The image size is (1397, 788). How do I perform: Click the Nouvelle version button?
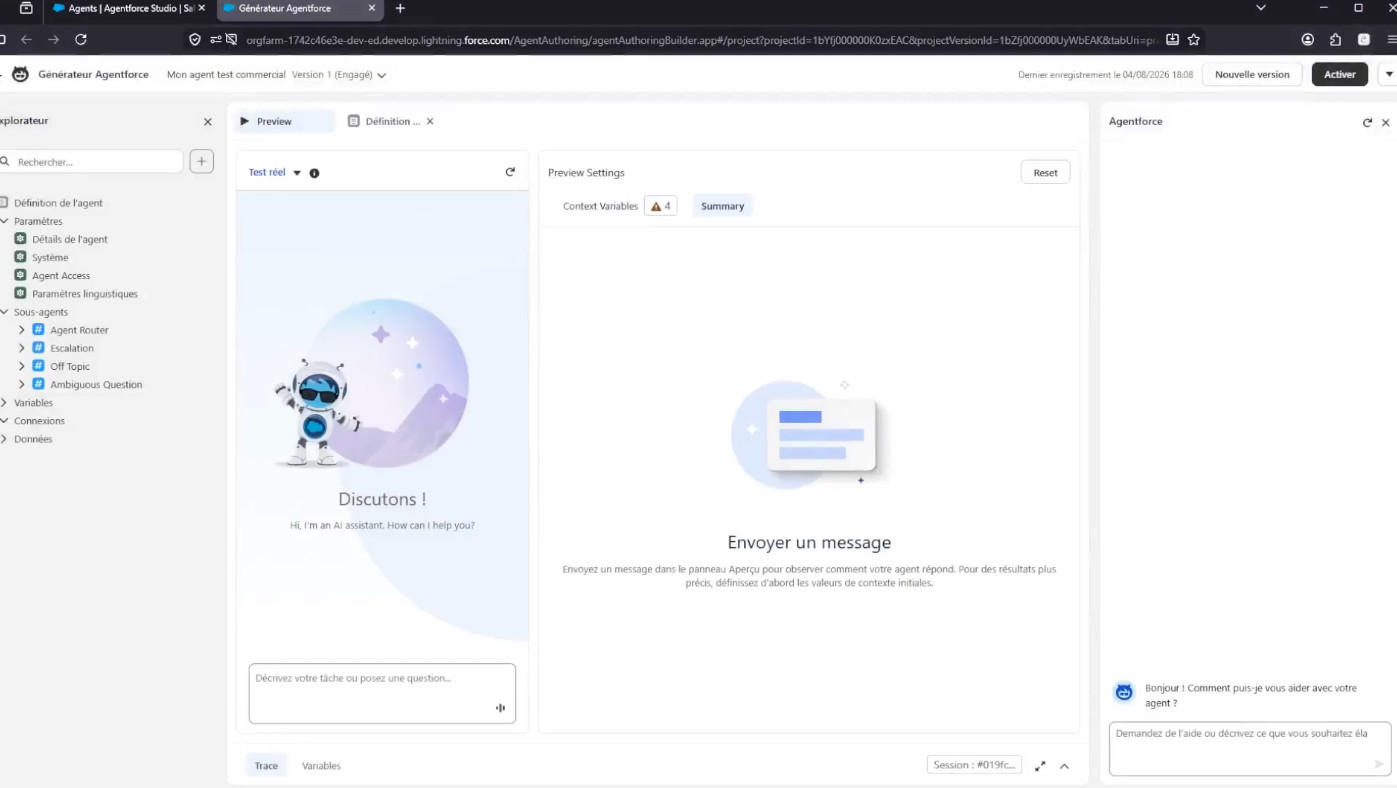pos(1252,74)
